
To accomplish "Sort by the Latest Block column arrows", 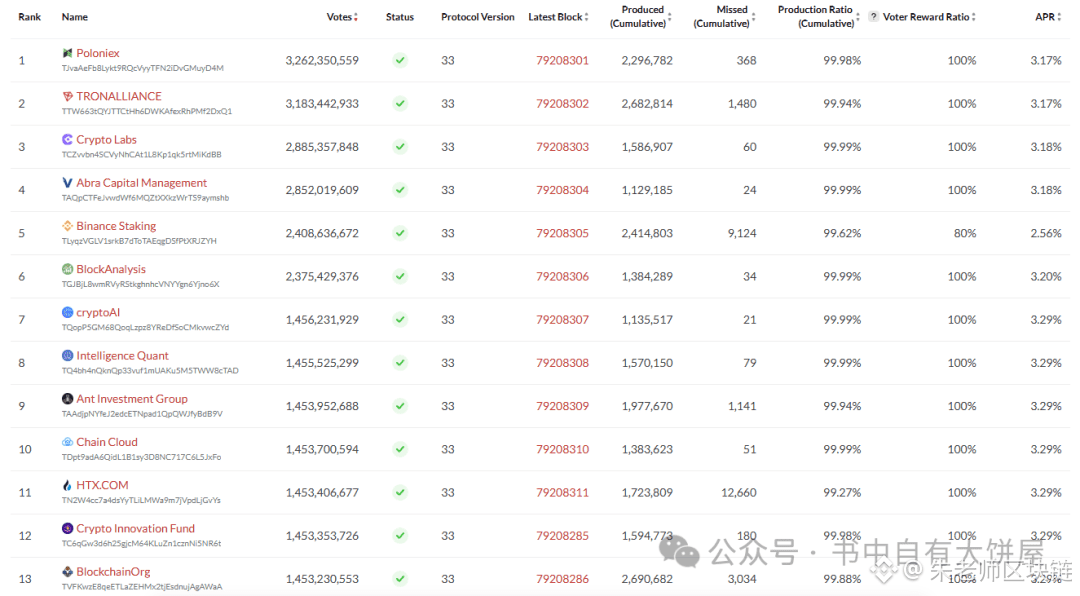I will click(x=587, y=17).
